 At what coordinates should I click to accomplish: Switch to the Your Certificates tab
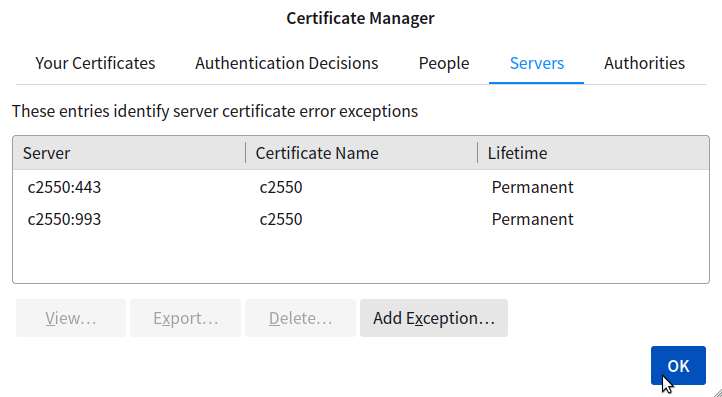95,63
